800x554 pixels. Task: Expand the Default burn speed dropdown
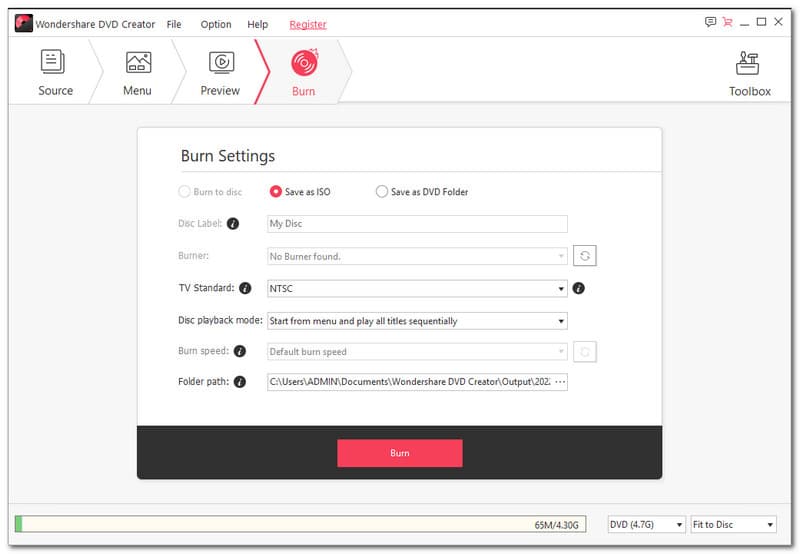click(417, 351)
